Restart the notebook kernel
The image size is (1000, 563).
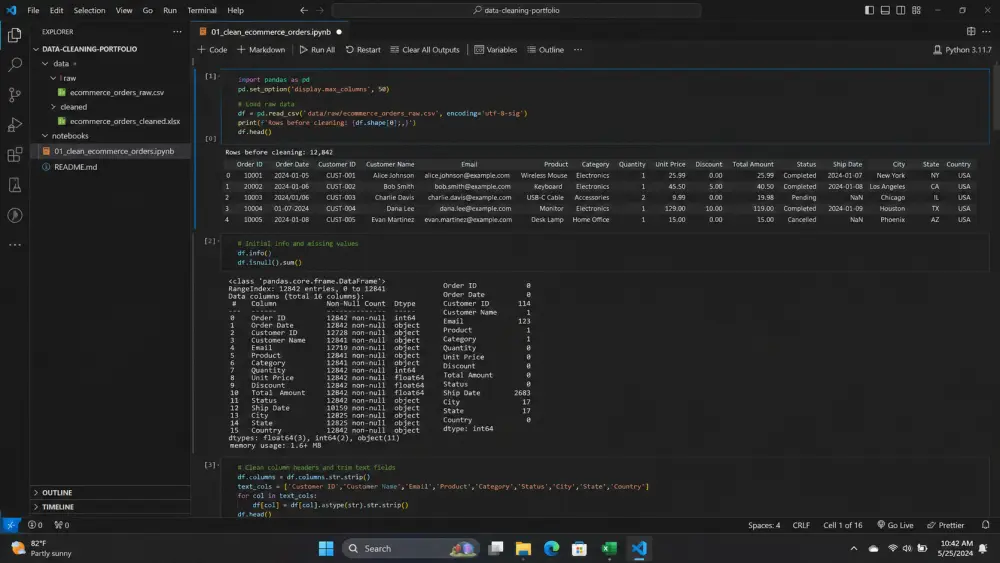pos(363,50)
